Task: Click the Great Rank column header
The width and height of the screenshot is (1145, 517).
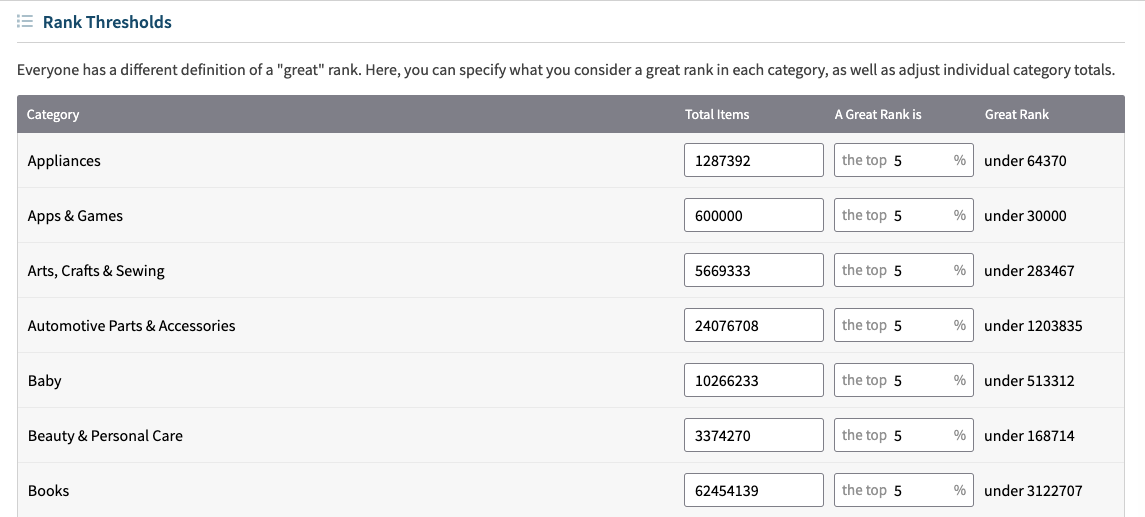Action: pyautogui.click(x=1017, y=114)
